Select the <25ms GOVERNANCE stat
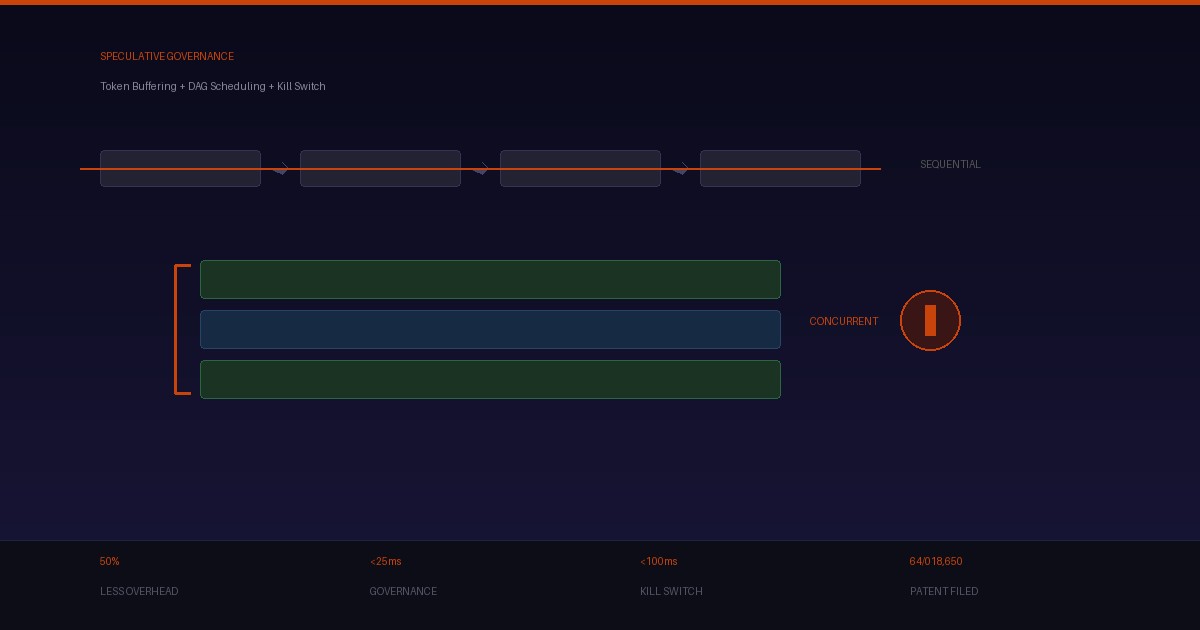 (x=403, y=576)
